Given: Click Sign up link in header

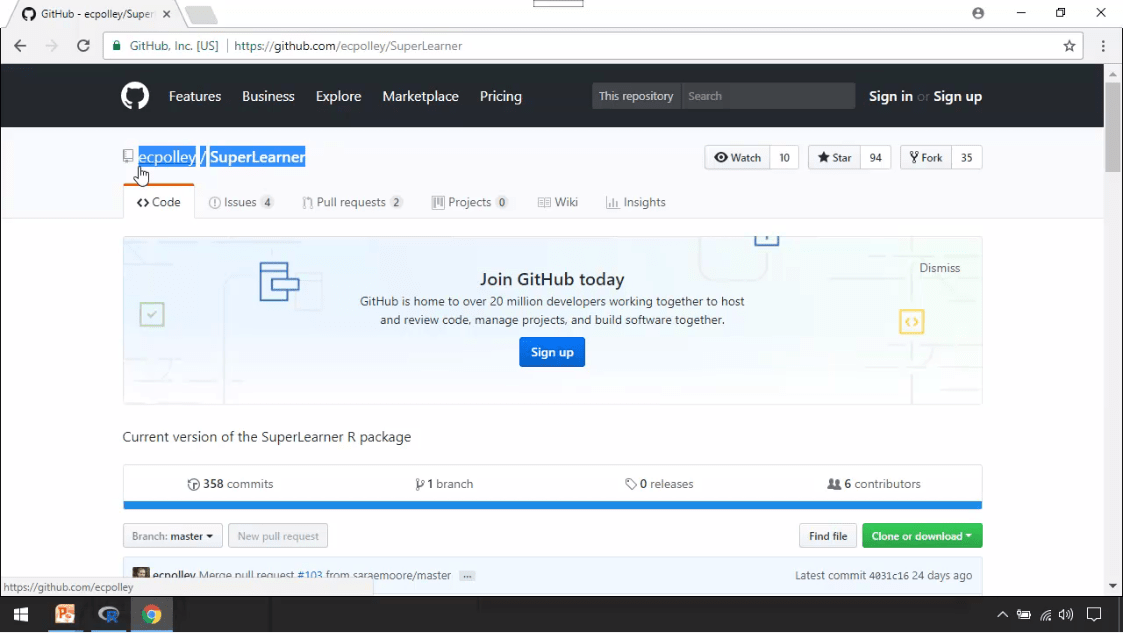Looking at the screenshot, I should [x=958, y=96].
